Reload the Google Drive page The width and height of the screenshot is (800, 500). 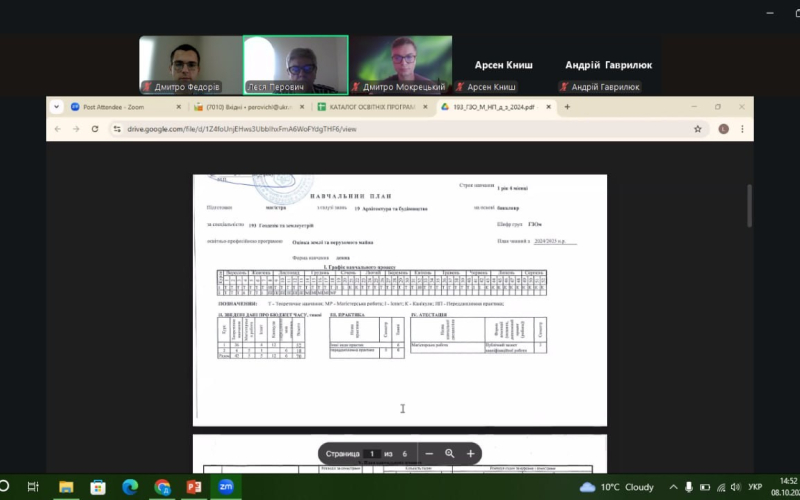[95, 129]
